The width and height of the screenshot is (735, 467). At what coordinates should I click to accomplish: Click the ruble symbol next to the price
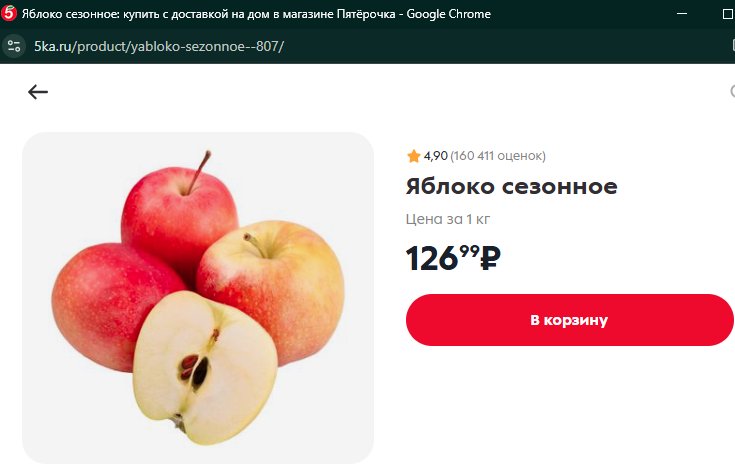490,258
